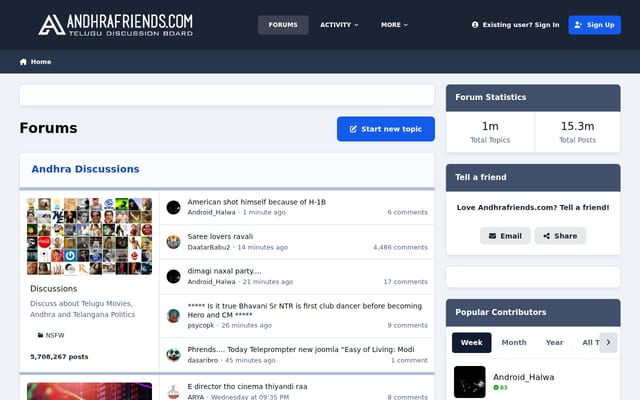This screenshot has height=400, width=640.
Task: Click the green reputation badge 83
Action: coord(500,387)
